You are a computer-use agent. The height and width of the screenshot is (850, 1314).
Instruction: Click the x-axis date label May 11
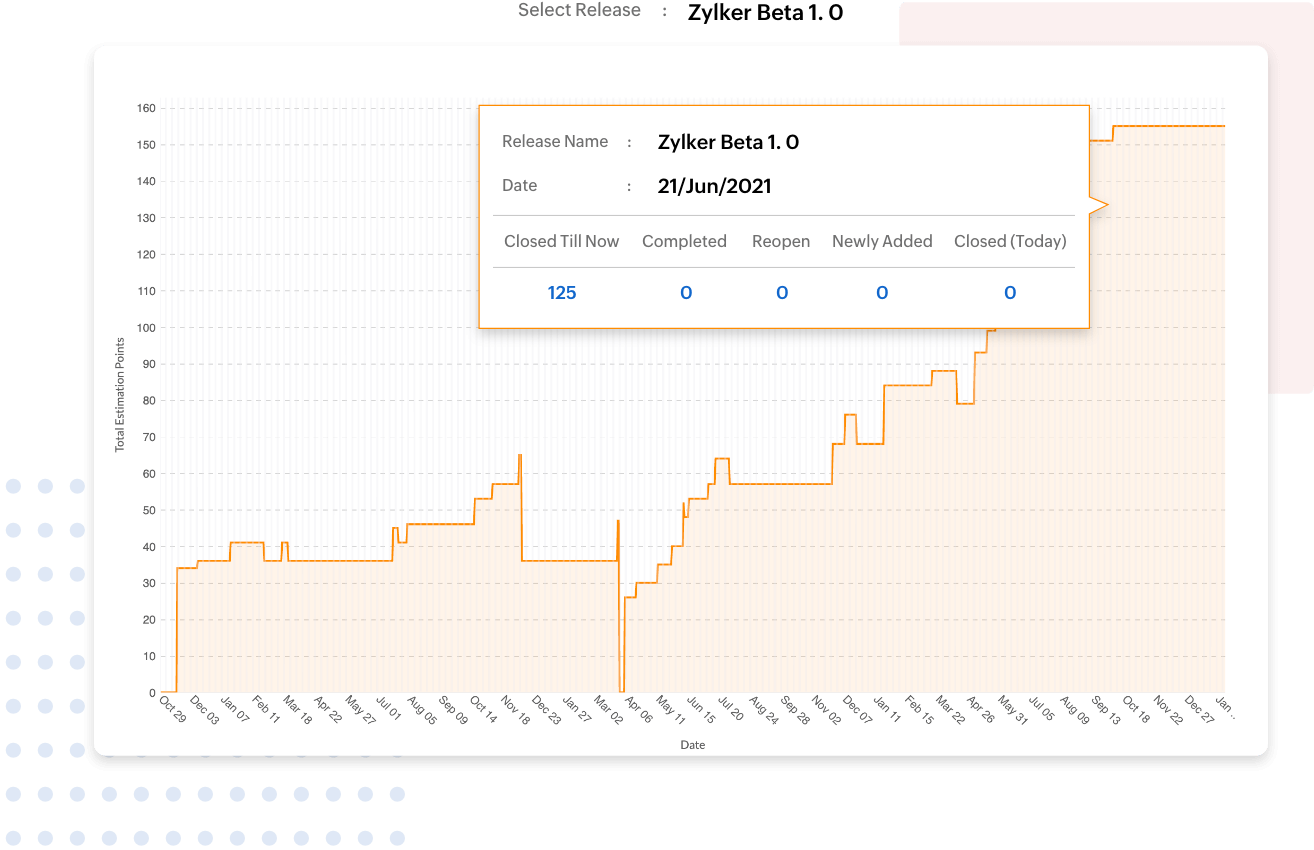(x=671, y=709)
